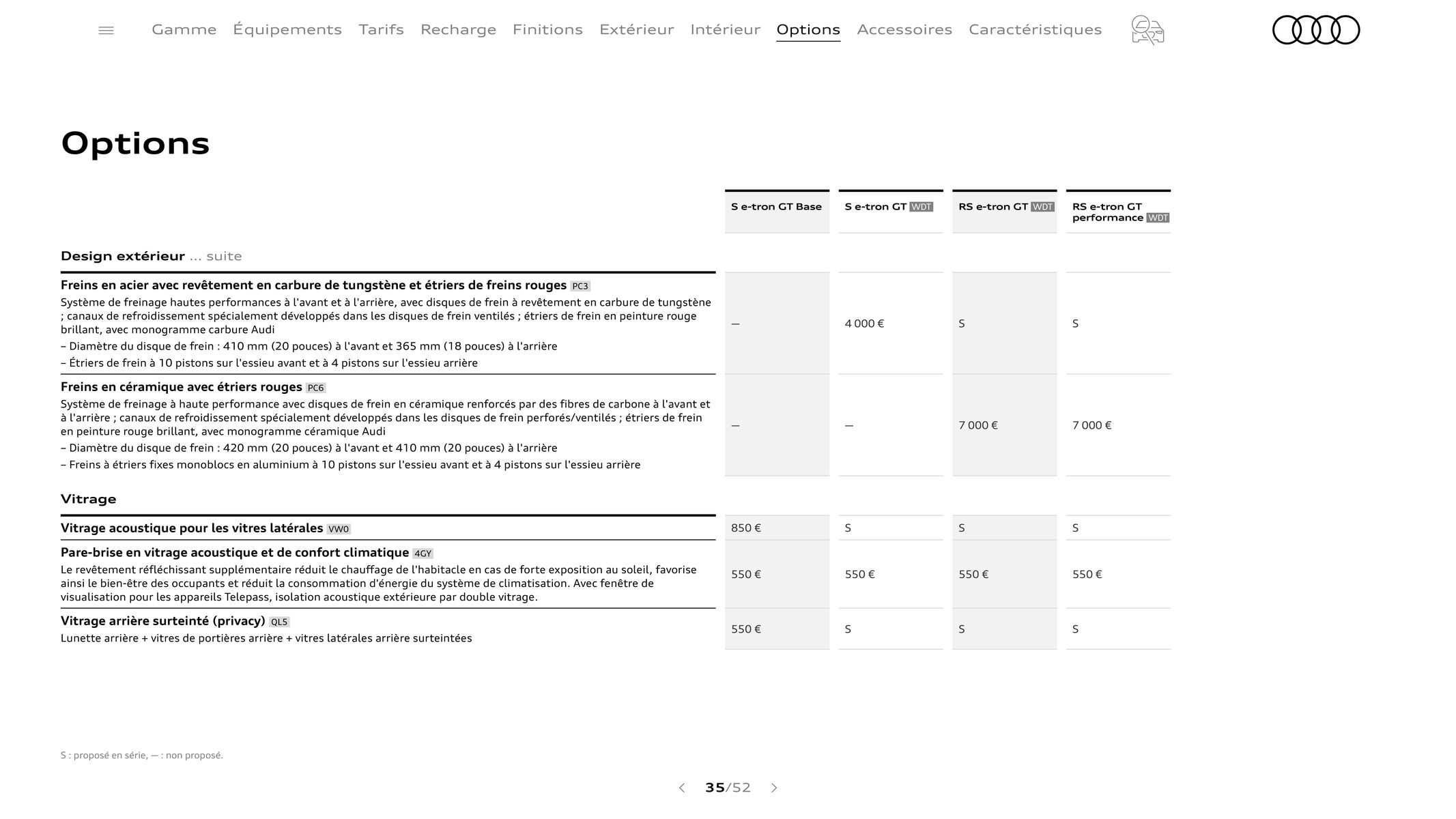Go to the next page arrow
Viewport: 1456px width, 819px height.
[774, 788]
